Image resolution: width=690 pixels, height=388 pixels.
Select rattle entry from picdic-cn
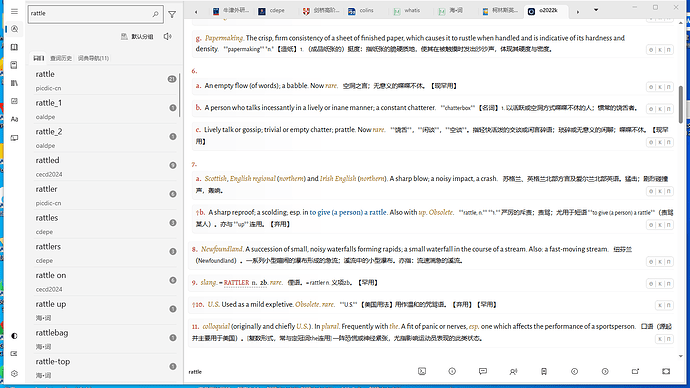point(106,80)
